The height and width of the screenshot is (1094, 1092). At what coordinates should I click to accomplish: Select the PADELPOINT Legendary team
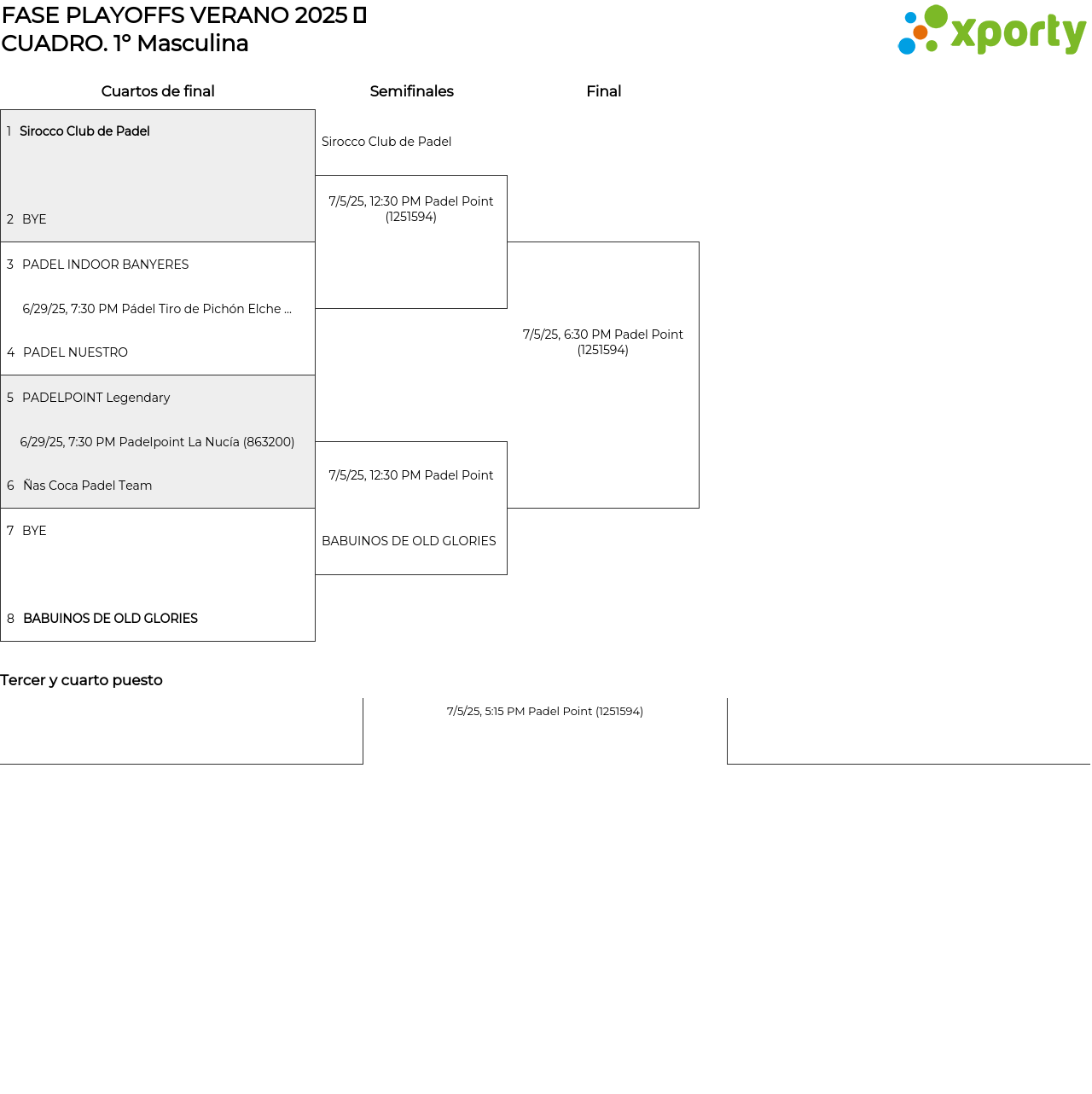click(96, 398)
